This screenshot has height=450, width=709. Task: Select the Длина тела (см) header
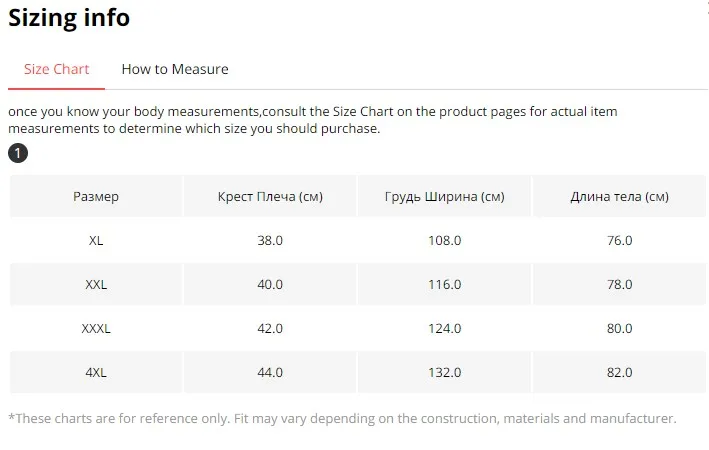coord(619,197)
